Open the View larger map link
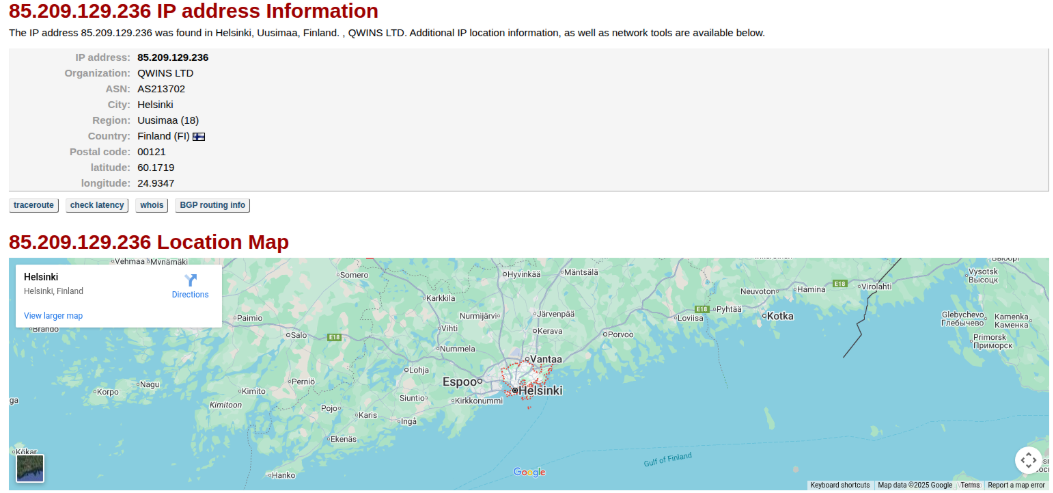The image size is (1053, 493). 53,316
